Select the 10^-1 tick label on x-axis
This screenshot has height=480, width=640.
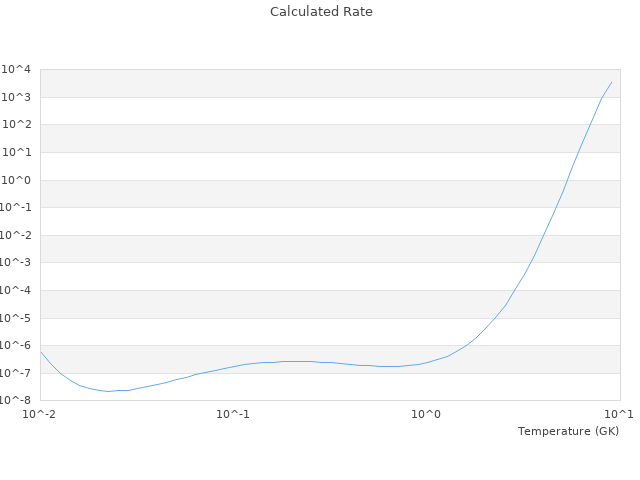click(x=233, y=414)
